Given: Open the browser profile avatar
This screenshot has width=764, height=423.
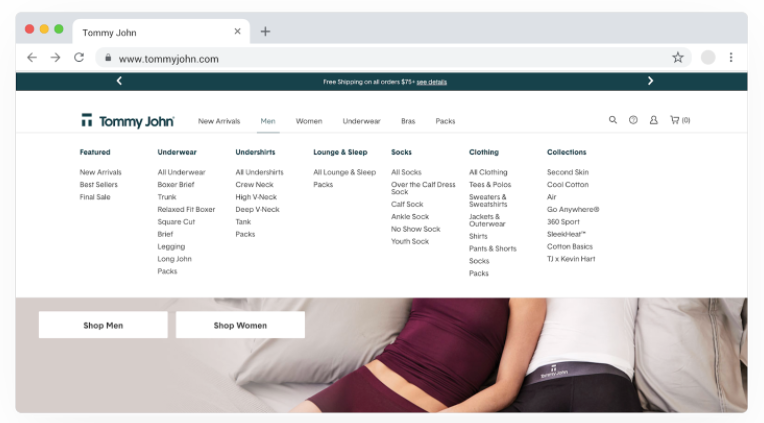Looking at the screenshot, I should tap(708, 58).
